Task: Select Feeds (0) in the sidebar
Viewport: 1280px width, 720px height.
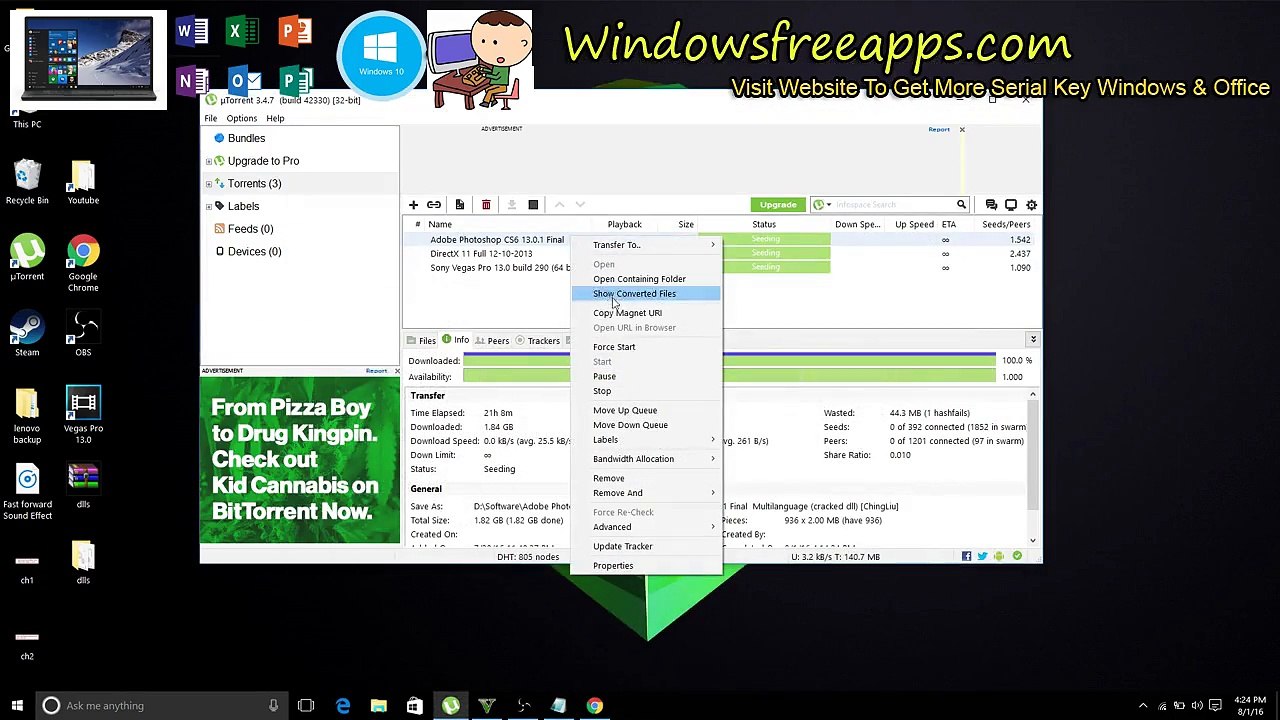Action: (250, 229)
